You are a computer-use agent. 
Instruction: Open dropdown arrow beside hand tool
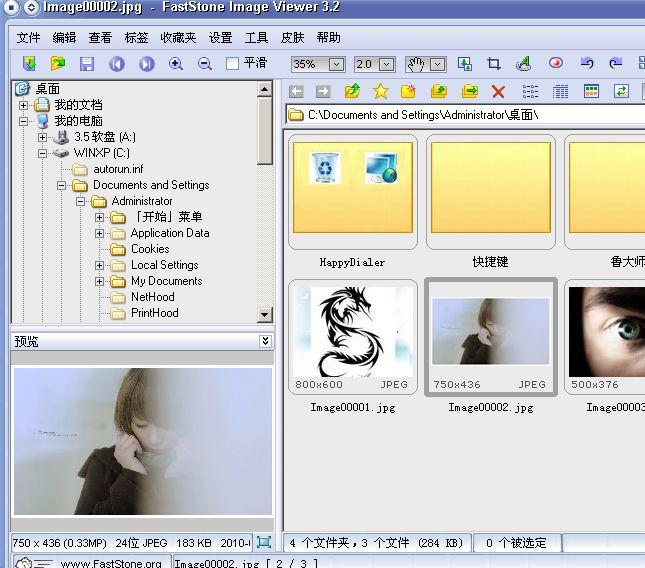[438, 65]
